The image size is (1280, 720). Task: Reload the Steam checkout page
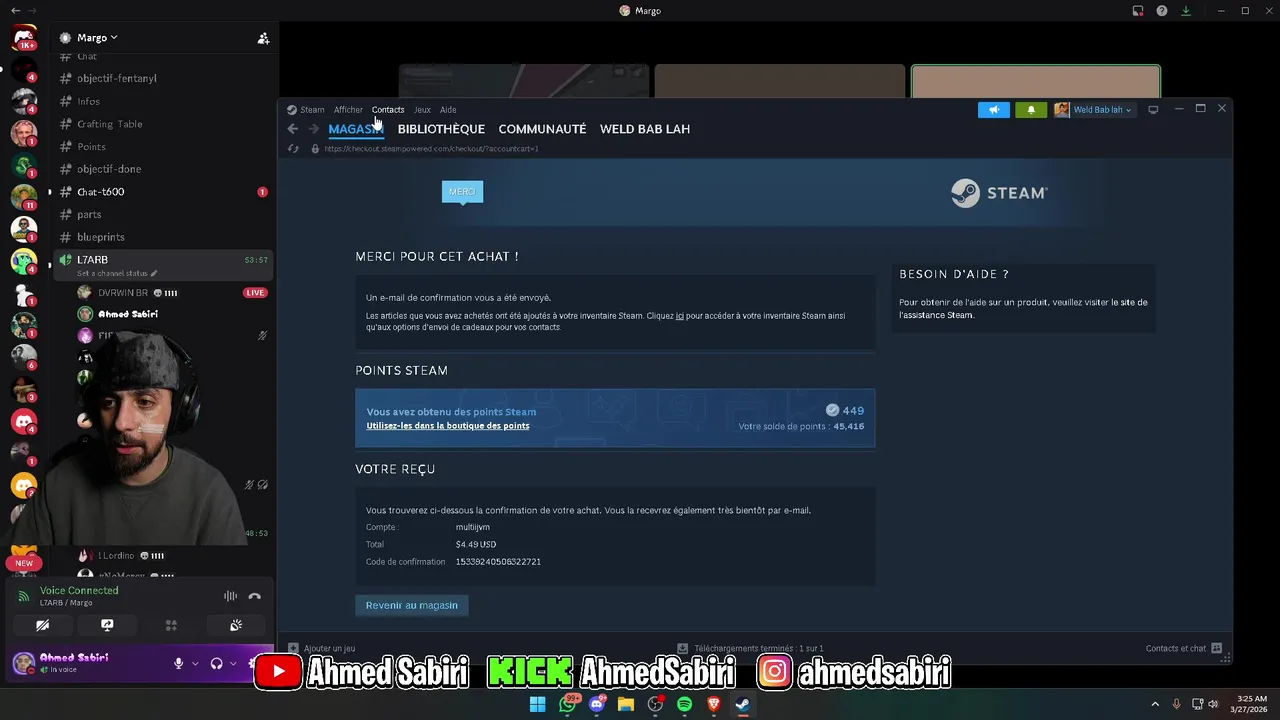[x=293, y=149]
